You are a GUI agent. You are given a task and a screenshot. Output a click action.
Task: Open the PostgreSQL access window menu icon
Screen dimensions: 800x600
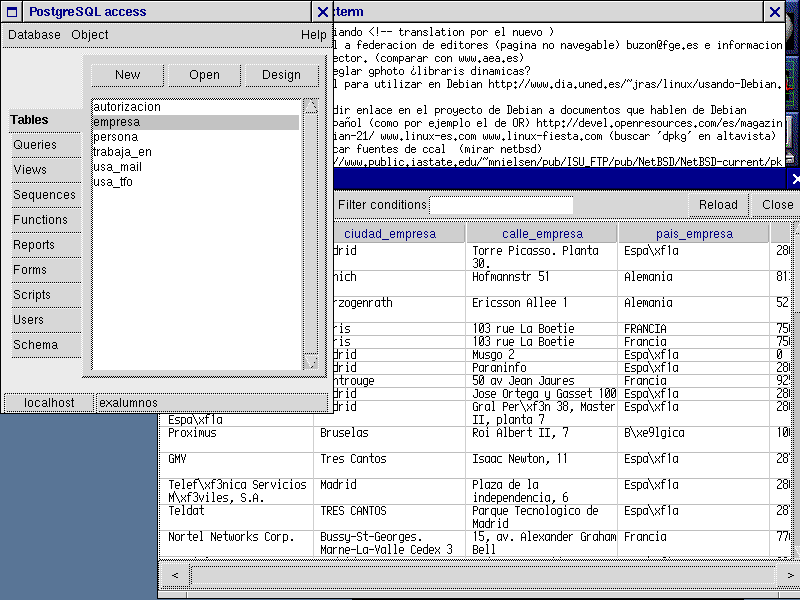[12, 11]
